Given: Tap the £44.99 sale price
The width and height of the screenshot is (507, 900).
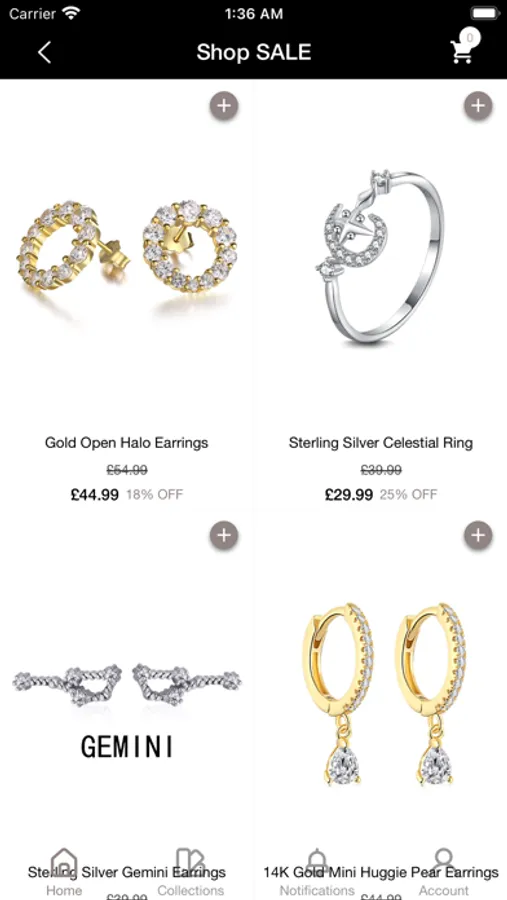Looking at the screenshot, I should point(95,494).
